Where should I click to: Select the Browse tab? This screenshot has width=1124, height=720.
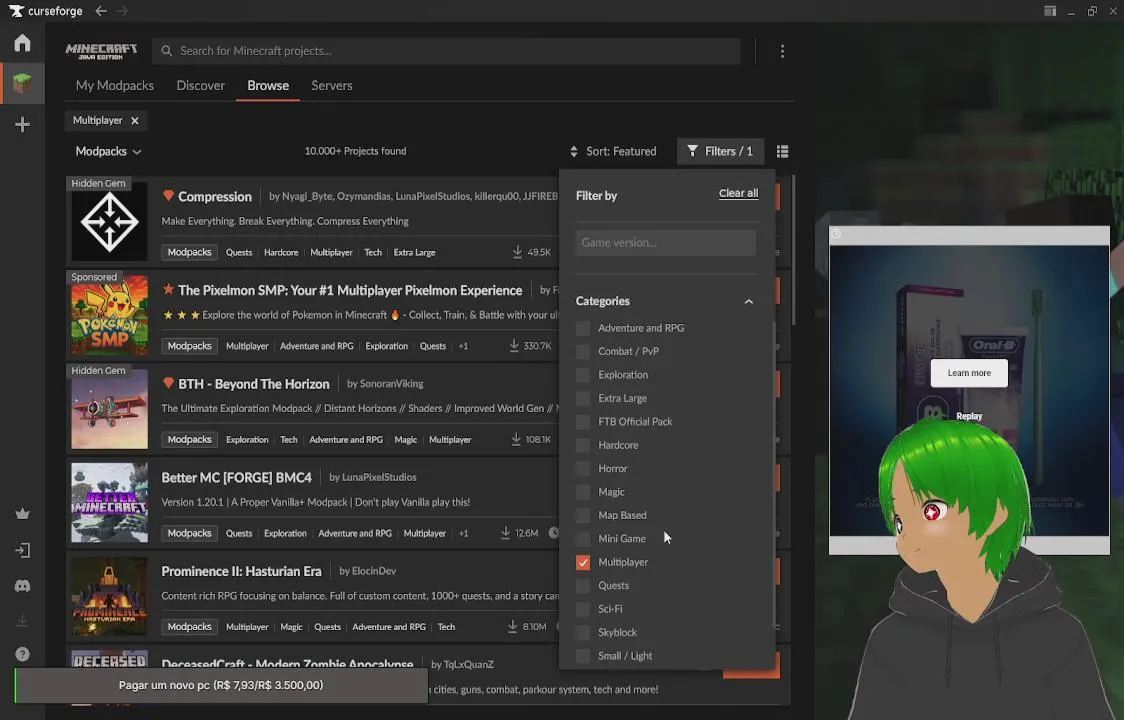[268, 85]
